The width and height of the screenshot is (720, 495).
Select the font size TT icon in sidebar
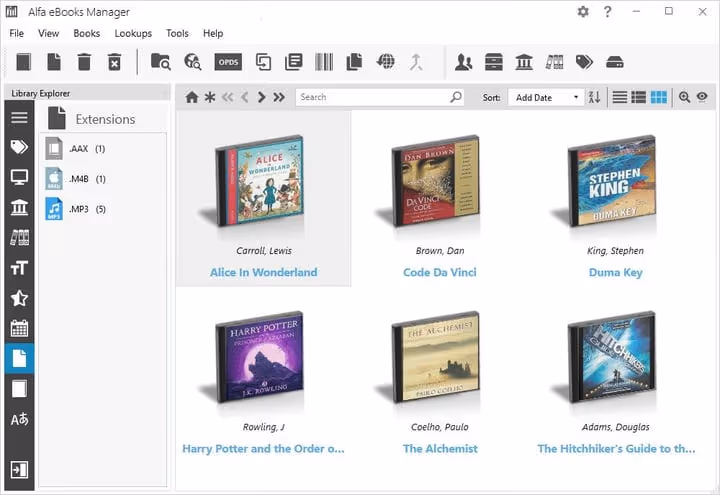pos(19,268)
